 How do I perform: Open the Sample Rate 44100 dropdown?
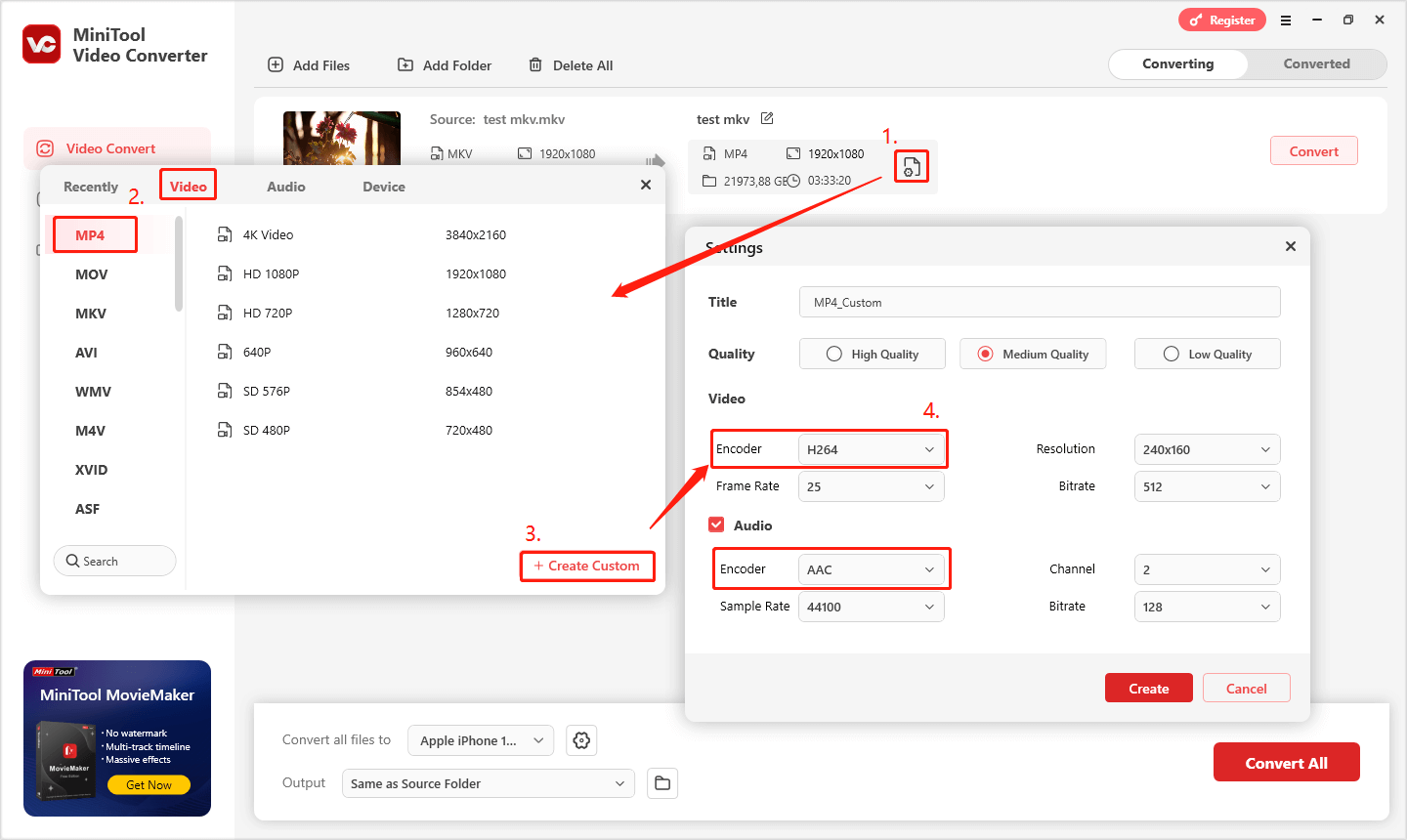tap(872, 607)
